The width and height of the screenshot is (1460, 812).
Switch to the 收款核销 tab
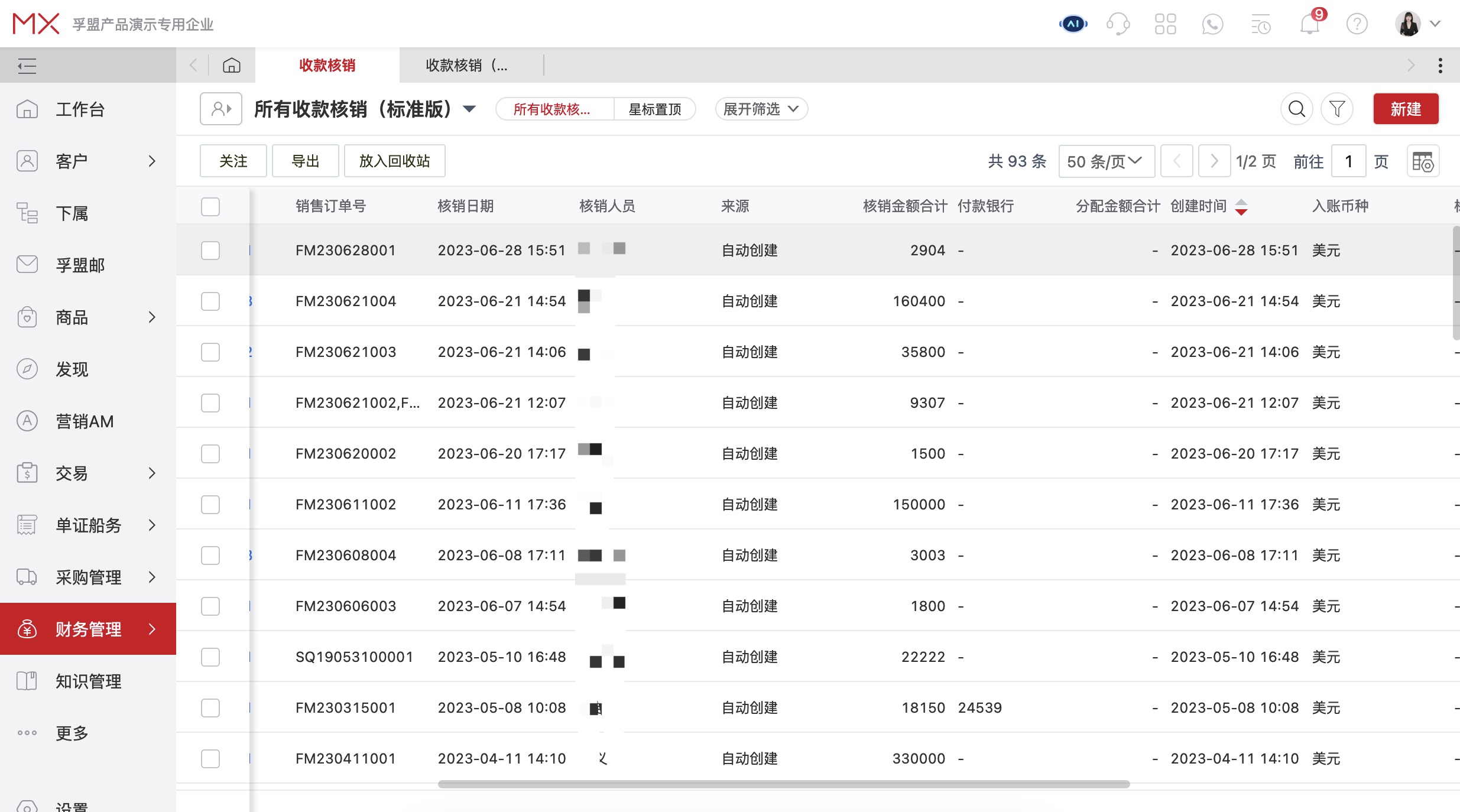327,65
